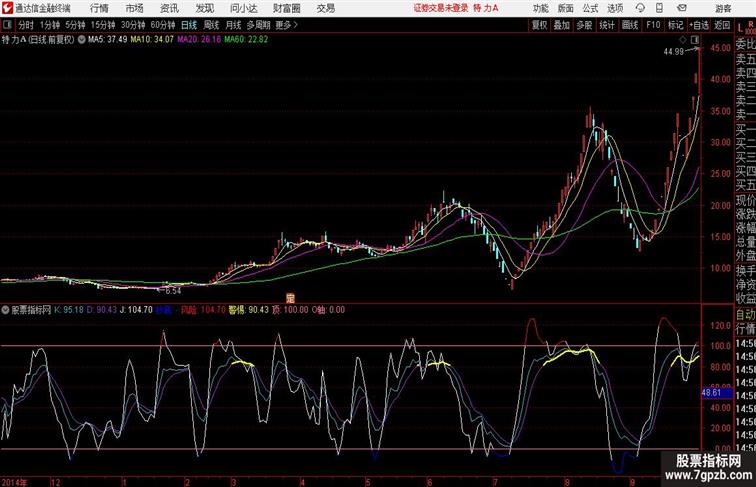Click the 叠加 overlay button
This screenshot has width=756, height=487.
562,25
